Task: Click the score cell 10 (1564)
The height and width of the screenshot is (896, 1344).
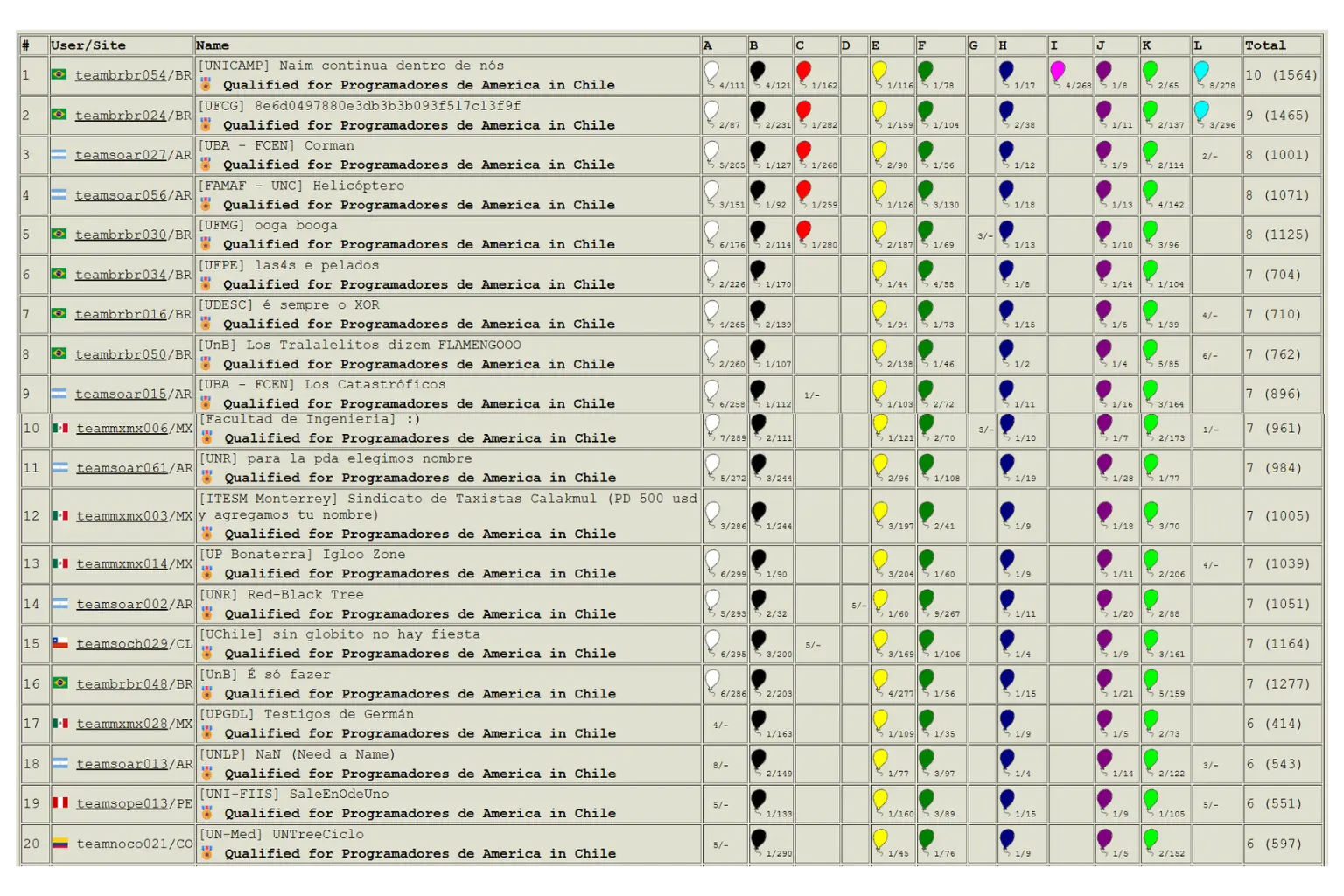Action: point(1281,75)
